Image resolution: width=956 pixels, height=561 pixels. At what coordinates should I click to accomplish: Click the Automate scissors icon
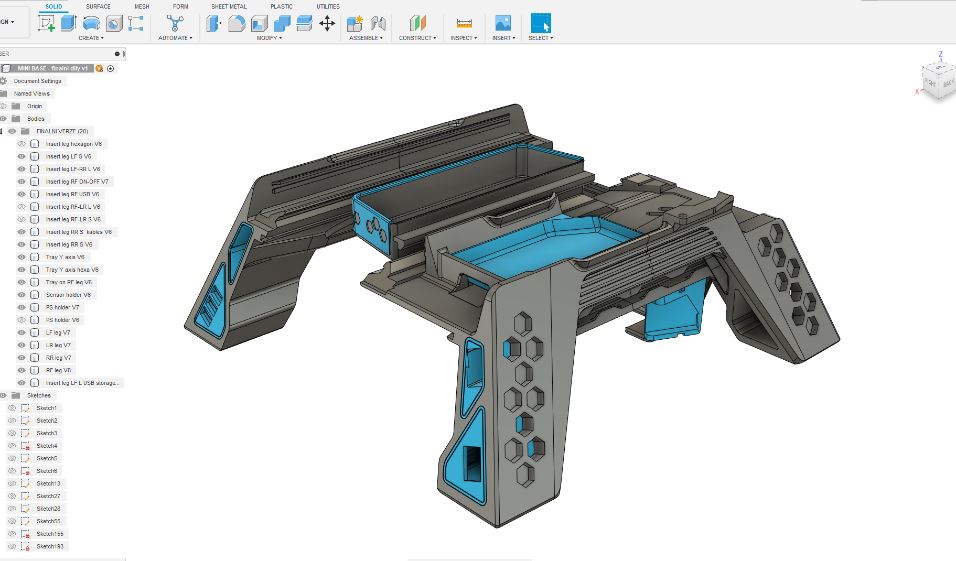coord(175,24)
